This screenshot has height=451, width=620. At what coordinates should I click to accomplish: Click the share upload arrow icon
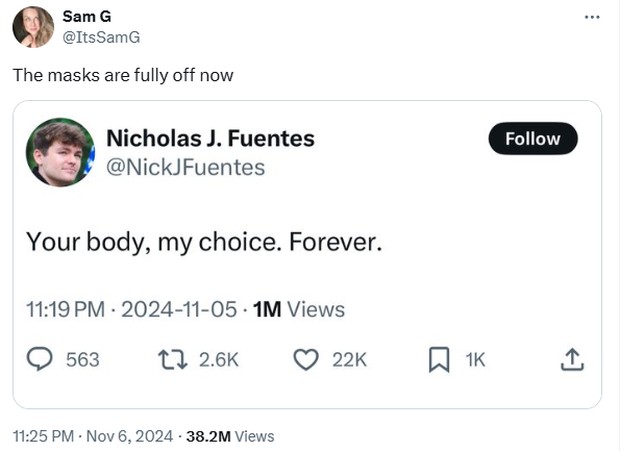(x=572, y=359)
